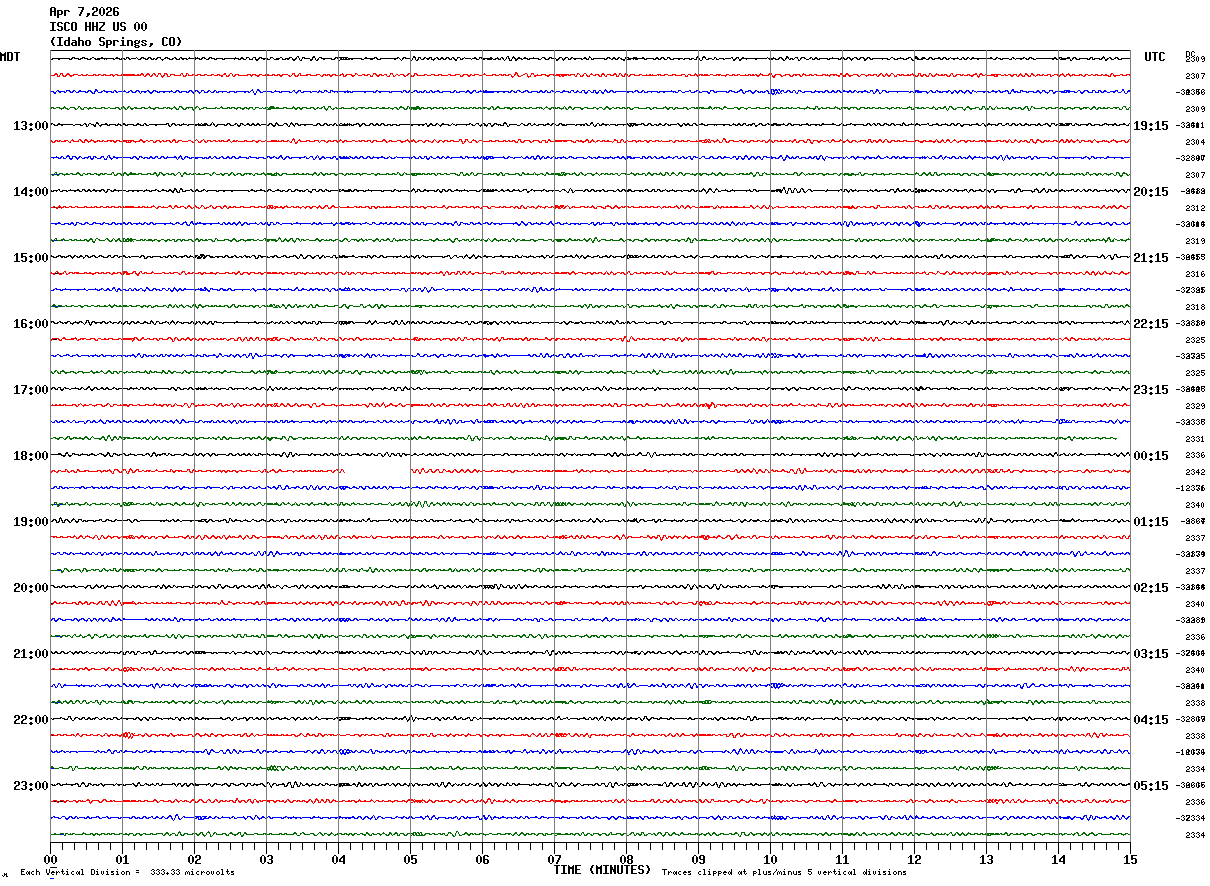This screenshot has height=886, width=1210.
Task: Click the 19:15 UTC time label
Action: (1150, 126)
